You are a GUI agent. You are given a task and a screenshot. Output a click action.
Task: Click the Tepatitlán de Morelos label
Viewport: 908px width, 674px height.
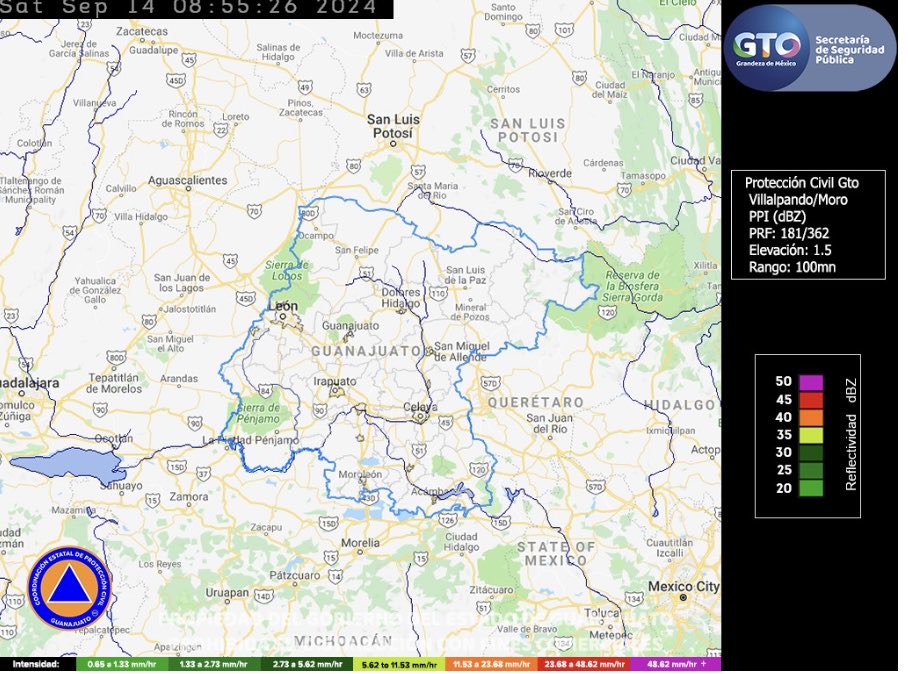click(114, 383)
